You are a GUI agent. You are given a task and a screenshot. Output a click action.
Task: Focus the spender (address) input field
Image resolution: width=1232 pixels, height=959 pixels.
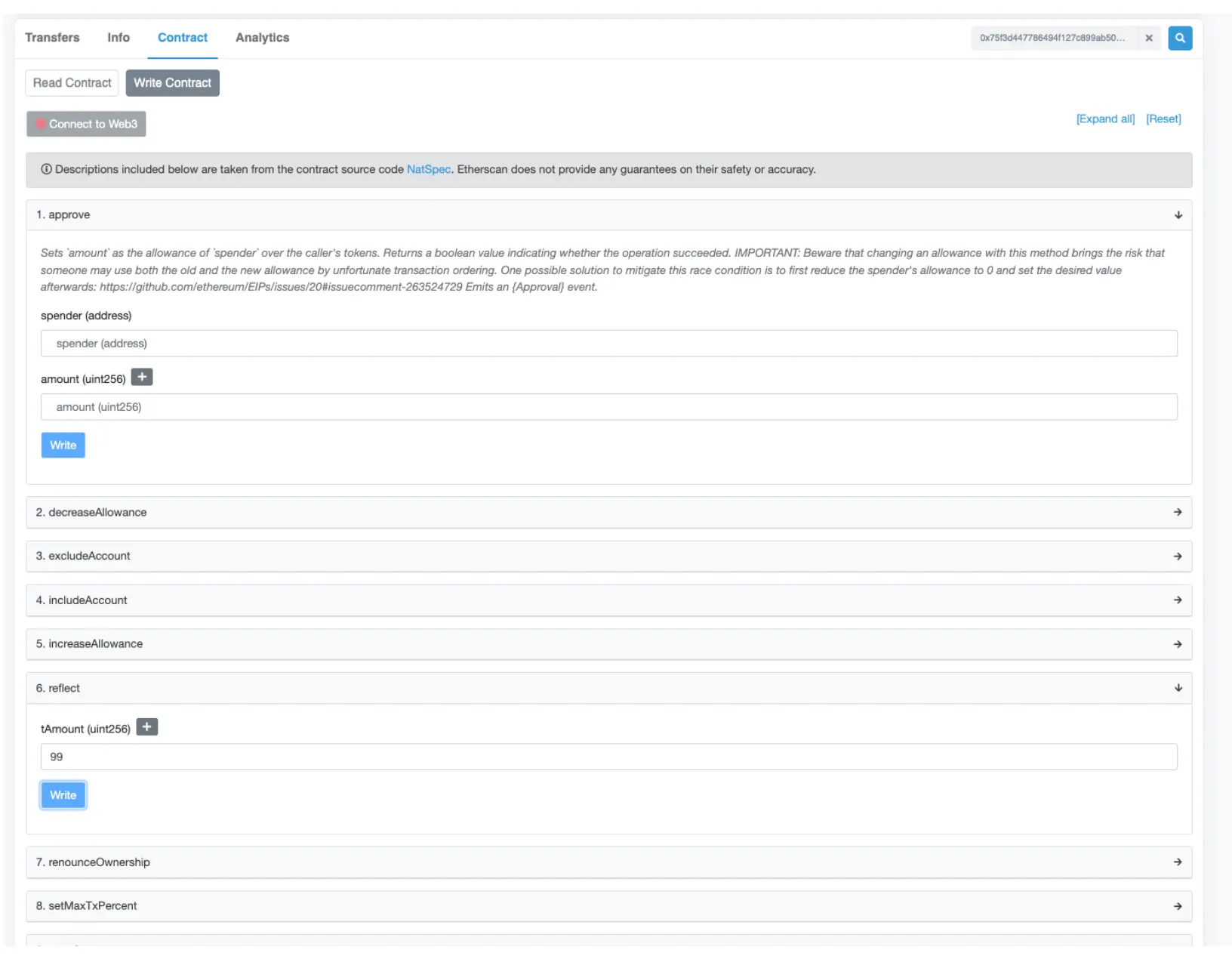click(608, 344)
